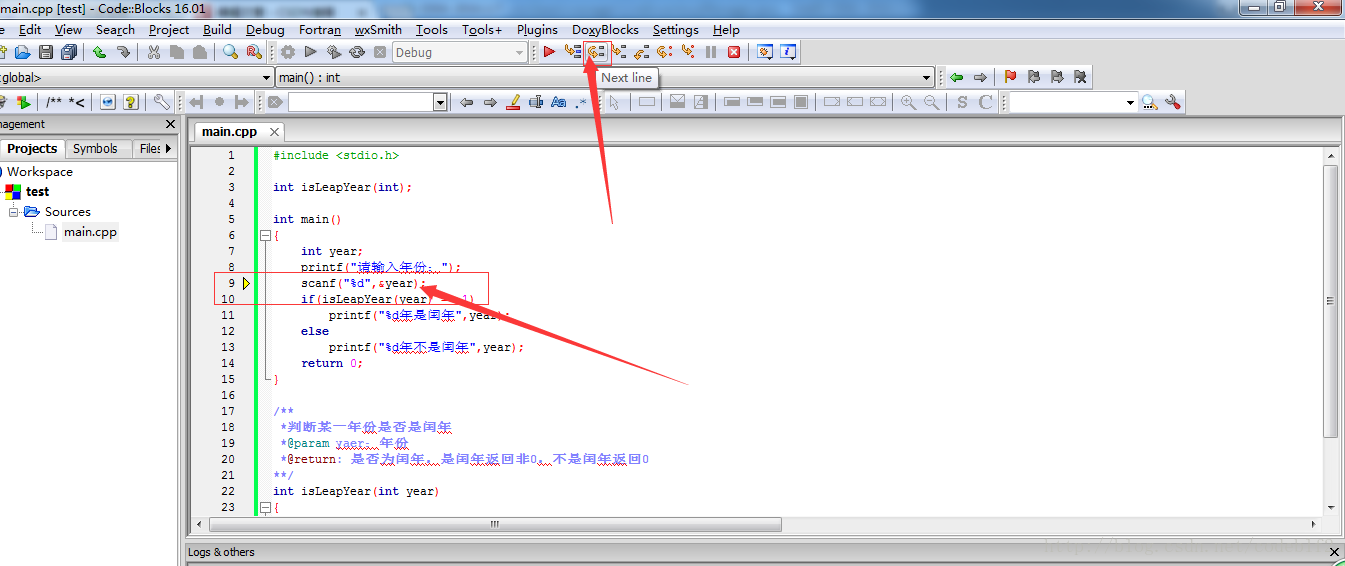Viewport: 1345px width, 566px height.
Task: Open the Debug menu
Action: (265, 30)
